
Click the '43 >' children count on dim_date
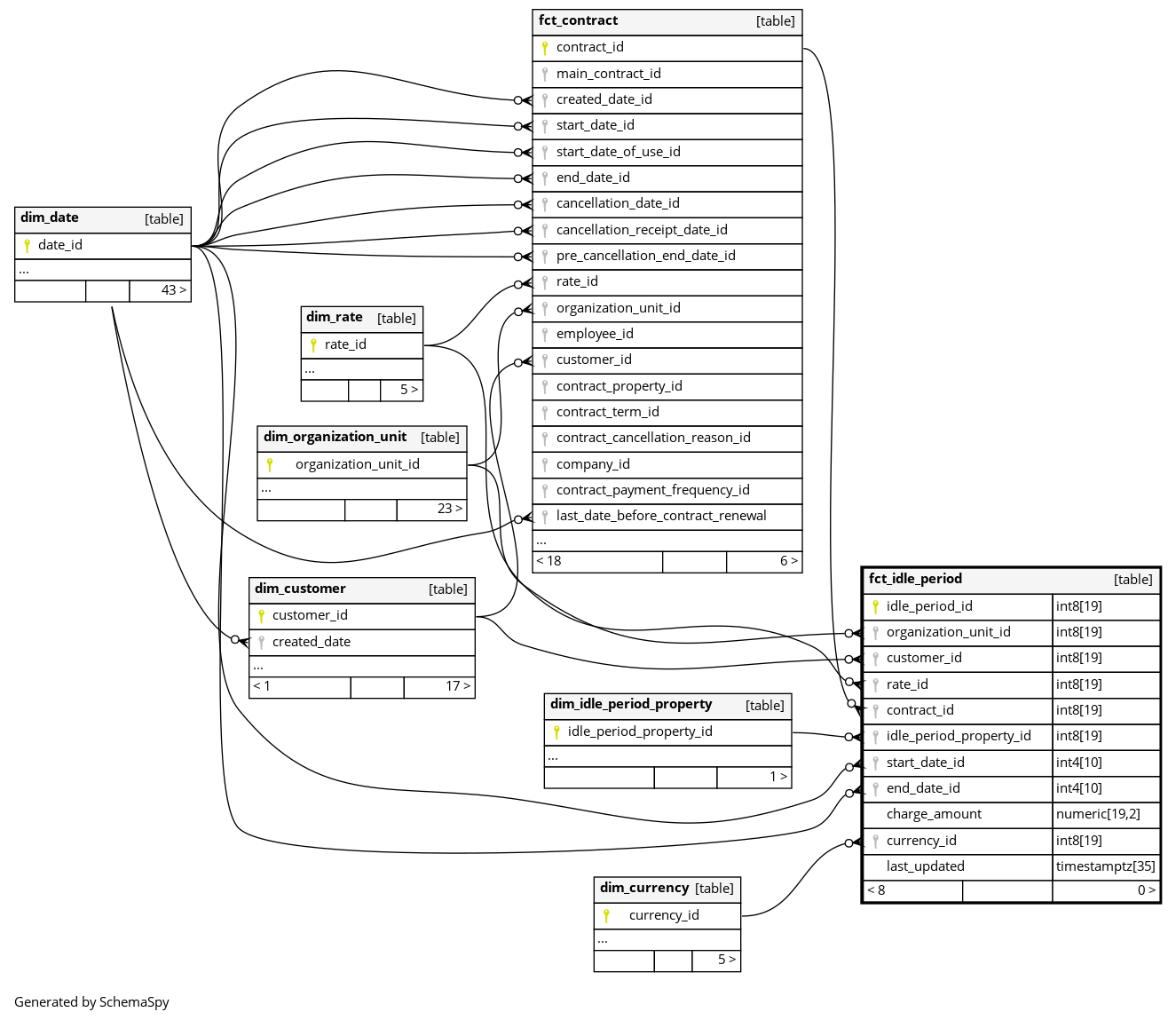(172, 290)
